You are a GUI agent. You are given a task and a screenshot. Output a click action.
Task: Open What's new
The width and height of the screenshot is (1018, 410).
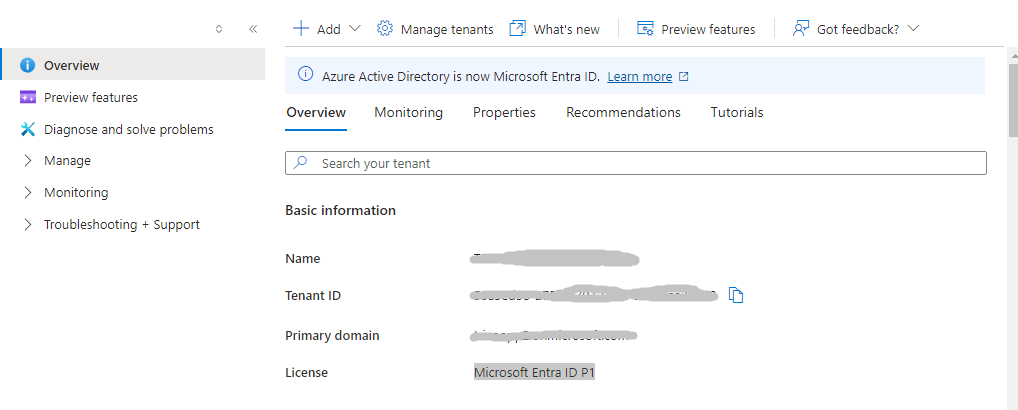point(566,29)
